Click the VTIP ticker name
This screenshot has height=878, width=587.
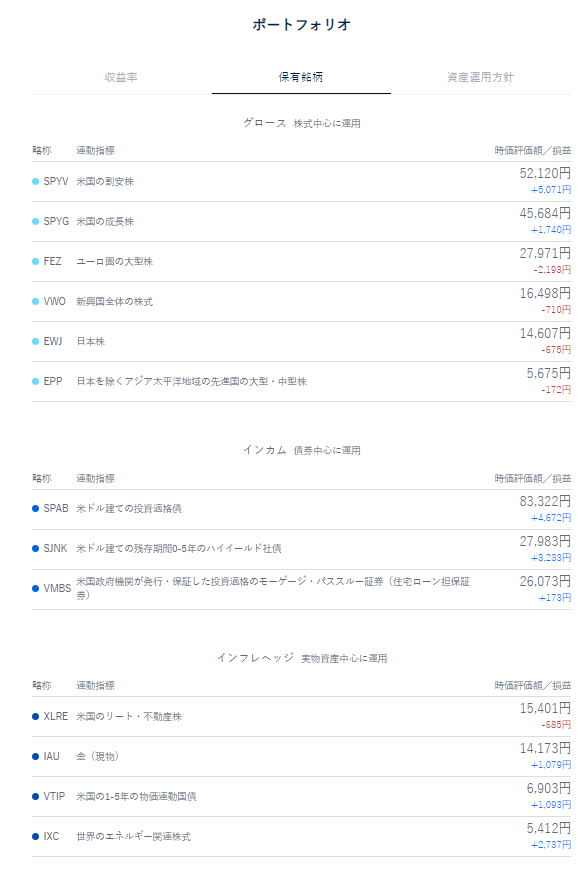[54, 796]
